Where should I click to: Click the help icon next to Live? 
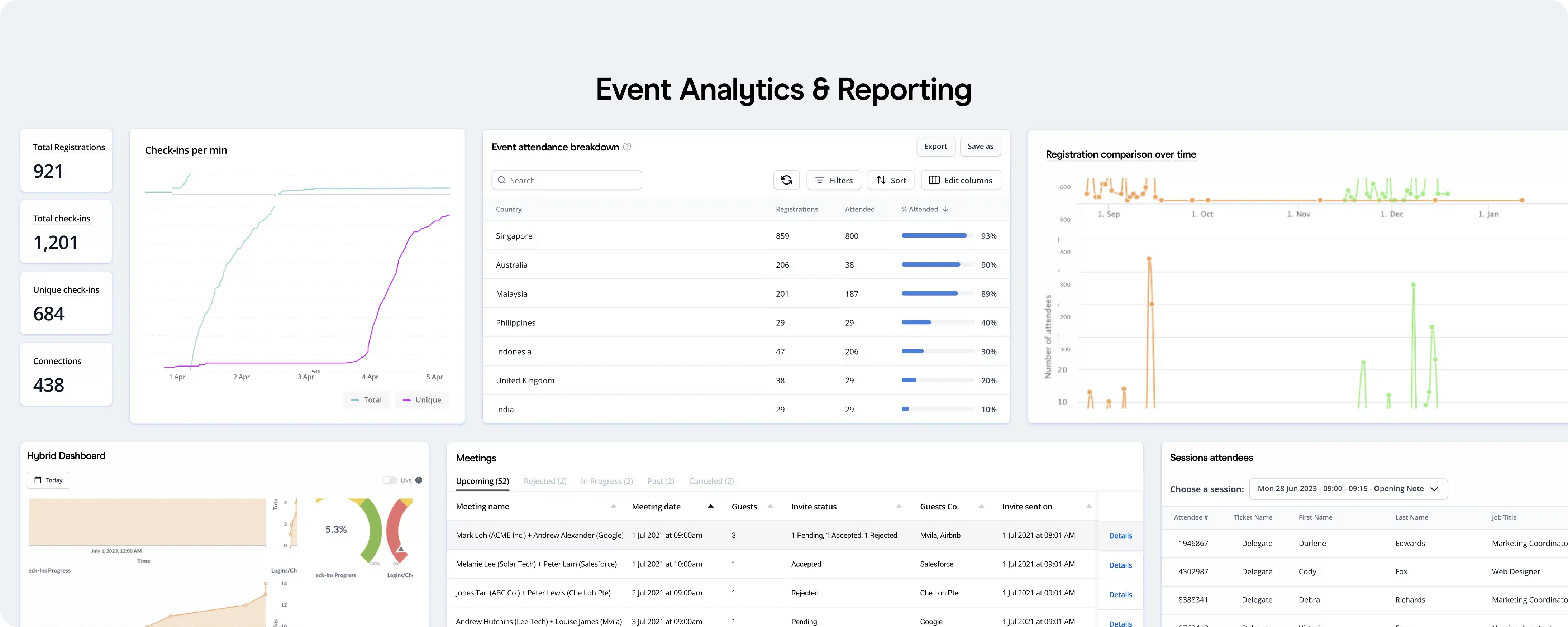point(419,480)
